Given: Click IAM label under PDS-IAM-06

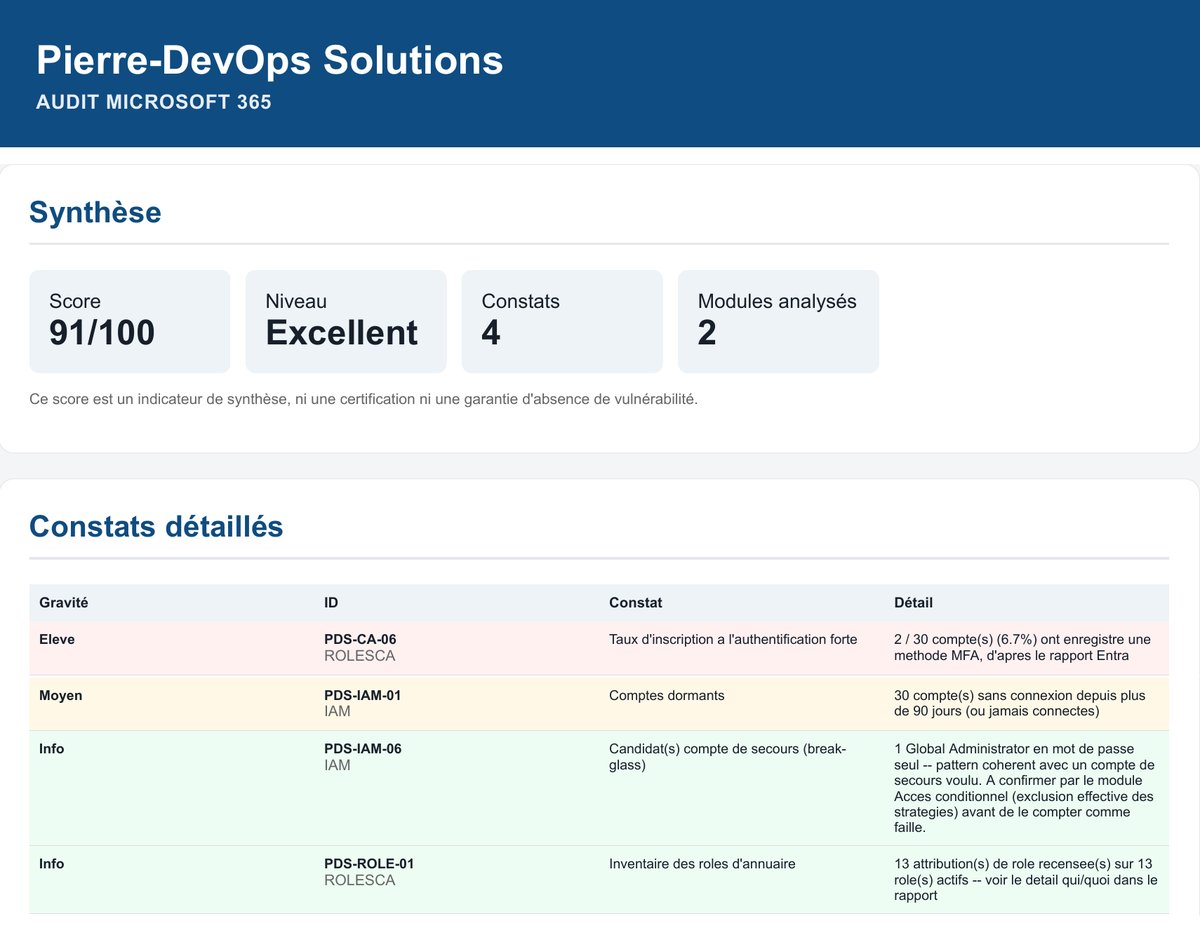Looking at the screenshot, I should click(x=337, y=765).
